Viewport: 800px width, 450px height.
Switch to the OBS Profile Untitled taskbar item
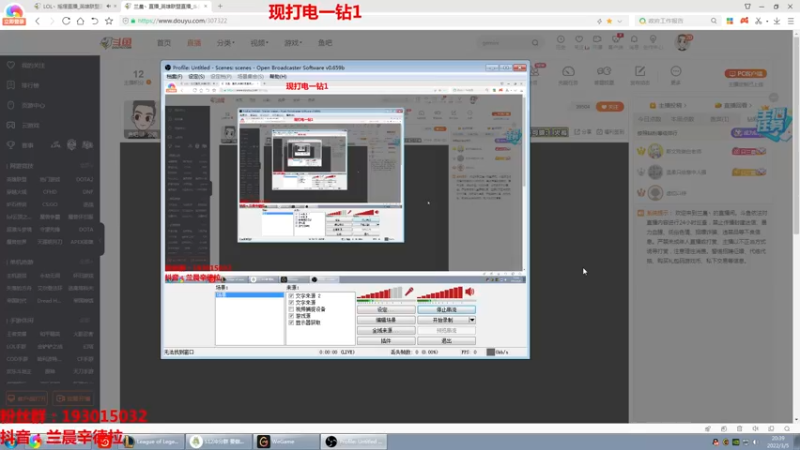(x=353, y=441)
